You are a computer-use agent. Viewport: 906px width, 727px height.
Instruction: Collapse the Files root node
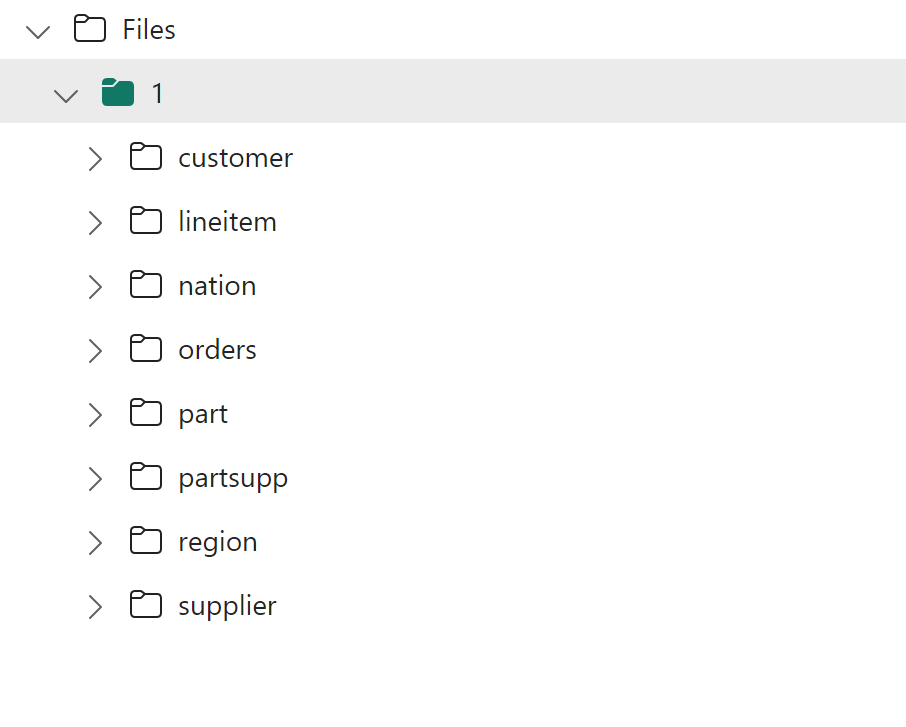[38, 32]
